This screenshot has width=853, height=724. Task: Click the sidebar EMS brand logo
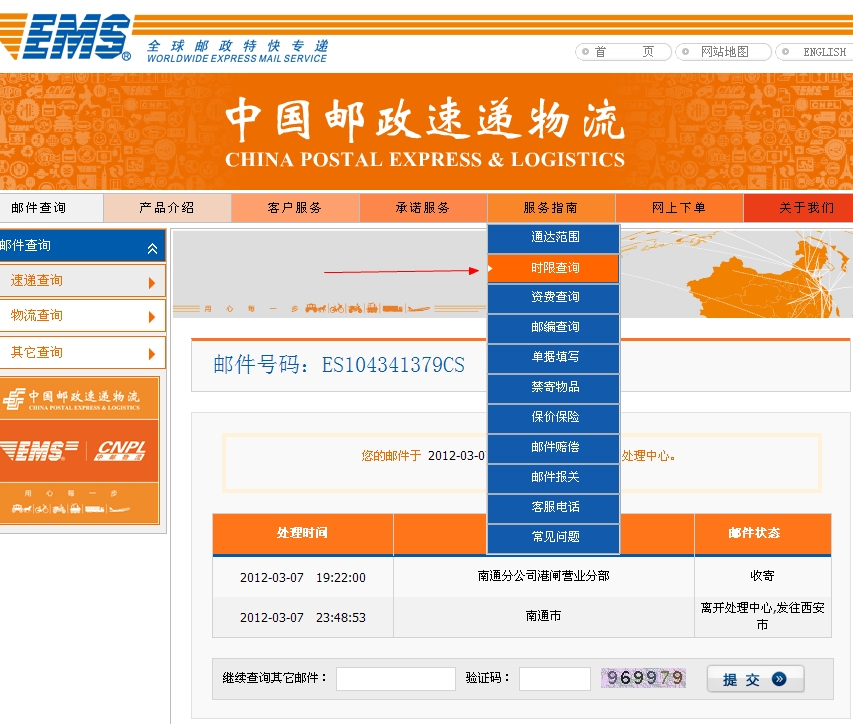[40, 451]
